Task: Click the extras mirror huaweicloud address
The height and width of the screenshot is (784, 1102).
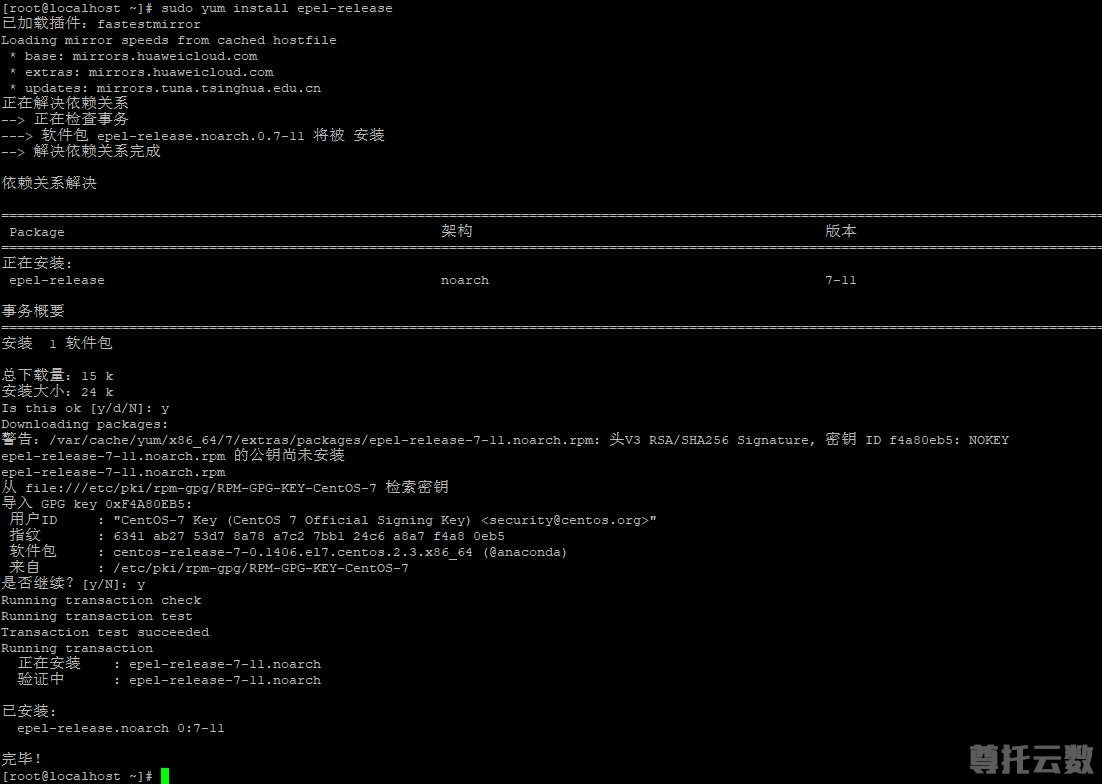Action: pyautogui.click(x=180, y=72)
